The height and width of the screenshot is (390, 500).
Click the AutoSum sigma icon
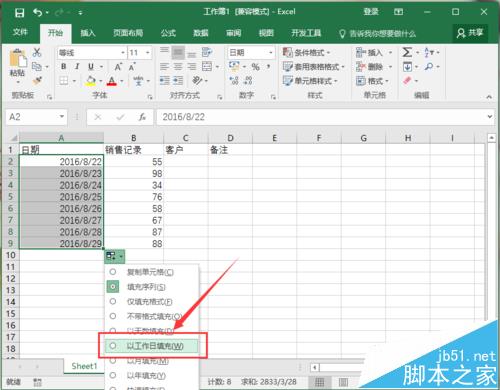click(x=407, y=52)
